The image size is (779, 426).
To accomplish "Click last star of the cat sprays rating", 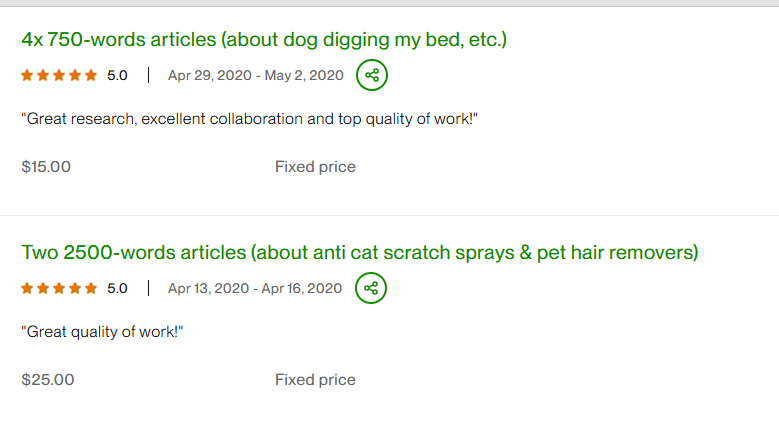I will pyautogui.click(x=91, y=288).
